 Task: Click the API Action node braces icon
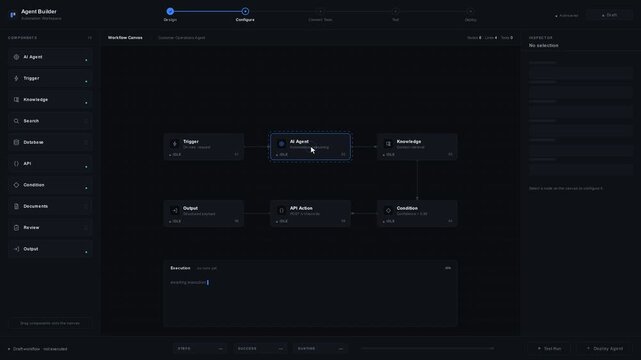(x=281, y=210)
